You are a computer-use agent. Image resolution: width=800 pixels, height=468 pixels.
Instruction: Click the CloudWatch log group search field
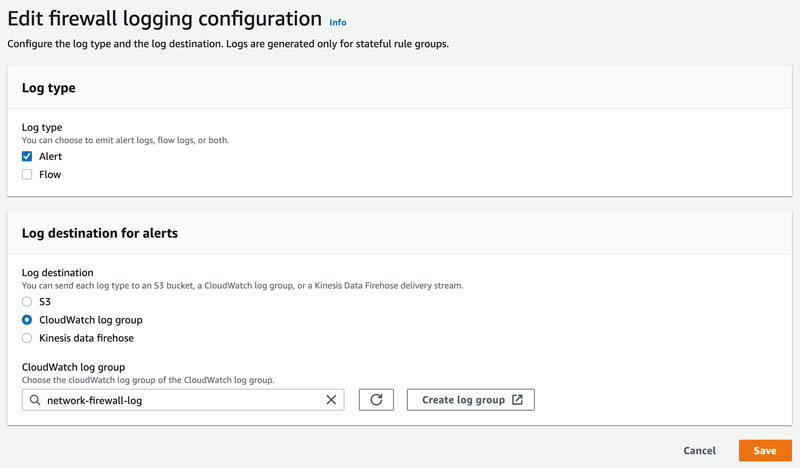tap(183, 400)
